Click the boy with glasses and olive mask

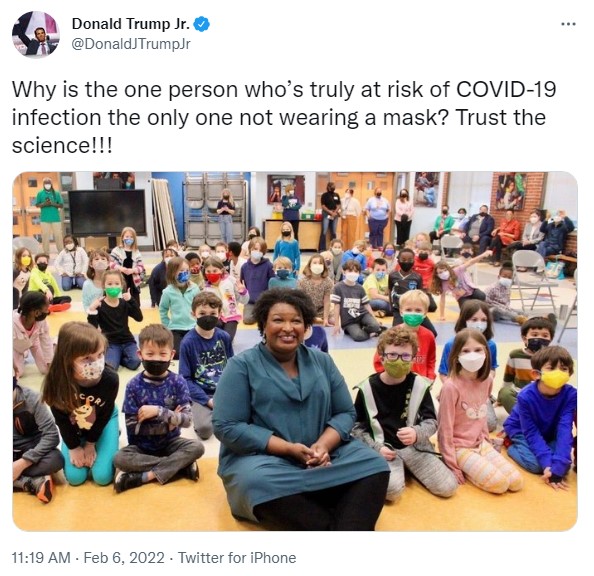pyautogui.click(x=398, y=409)
